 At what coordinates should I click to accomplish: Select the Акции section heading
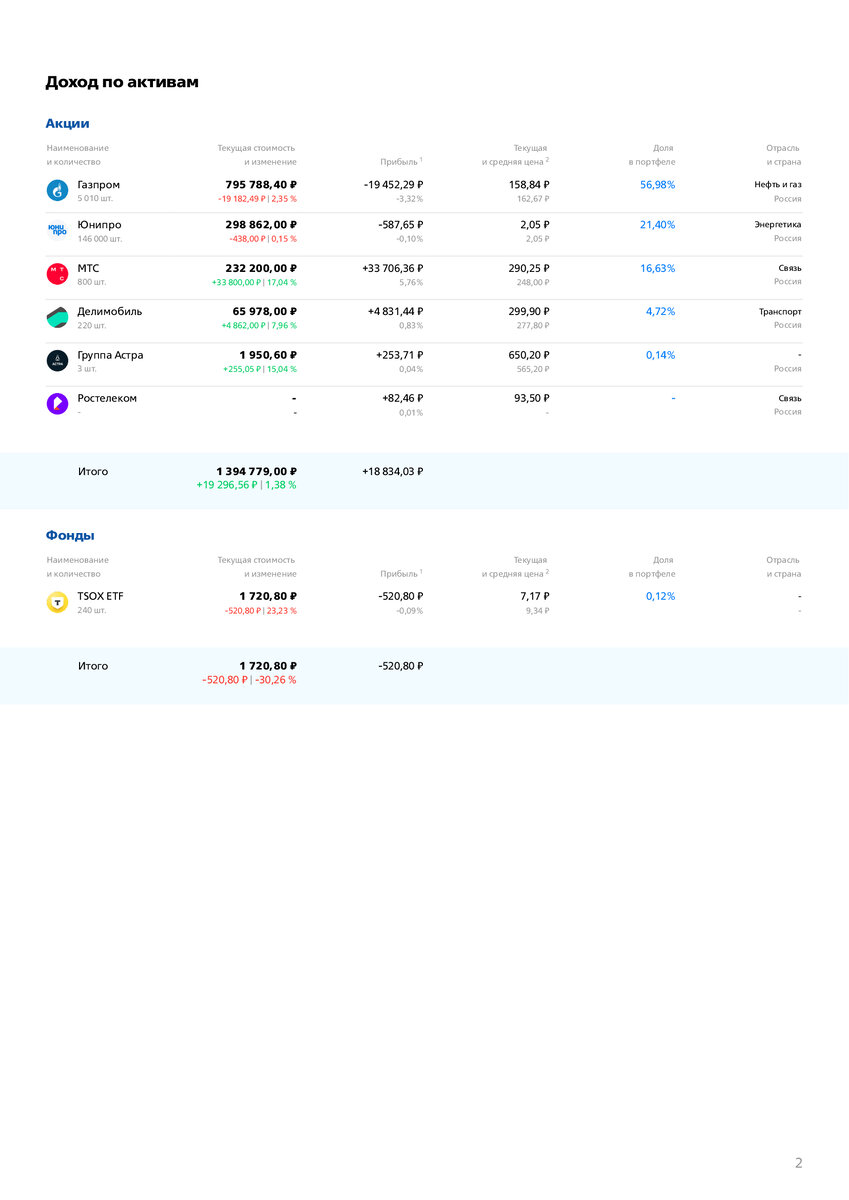pyautogui.click(x=67, y=124)
